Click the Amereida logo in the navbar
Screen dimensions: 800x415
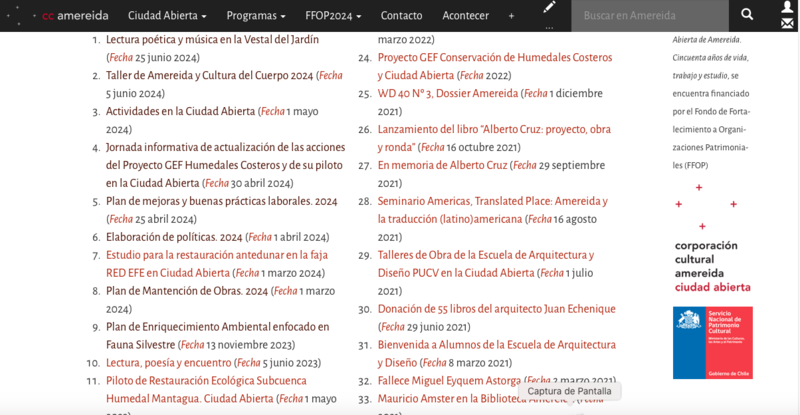[75, 16]
